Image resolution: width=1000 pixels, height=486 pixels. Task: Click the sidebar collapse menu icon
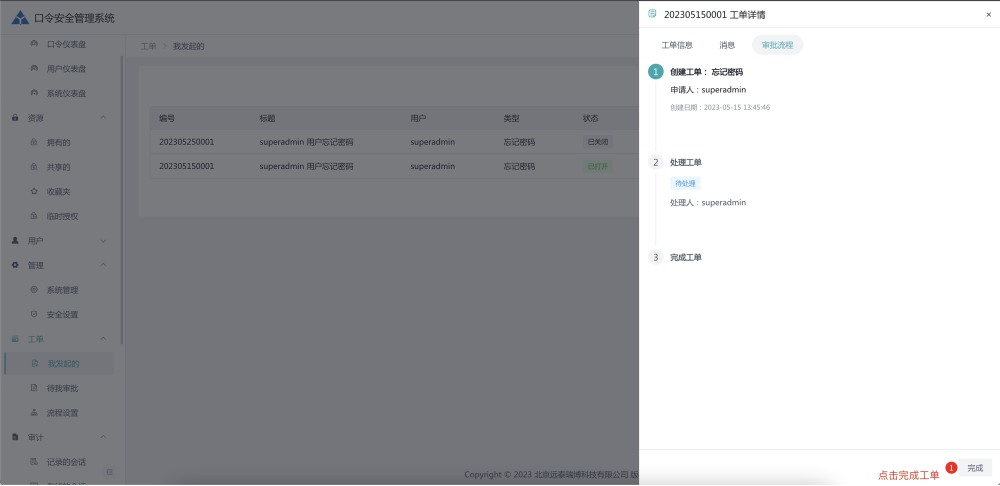pyautogui.click(x=110, y=471)
